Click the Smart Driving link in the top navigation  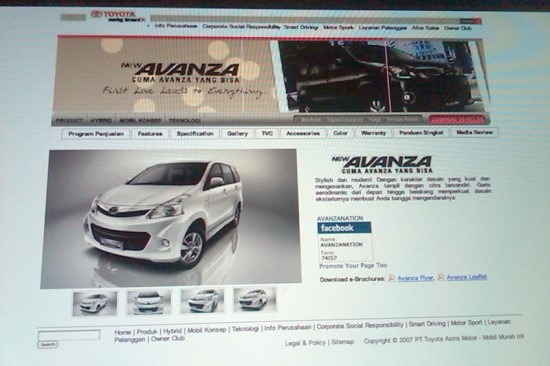pyautogui.click(x=301, y=27)
